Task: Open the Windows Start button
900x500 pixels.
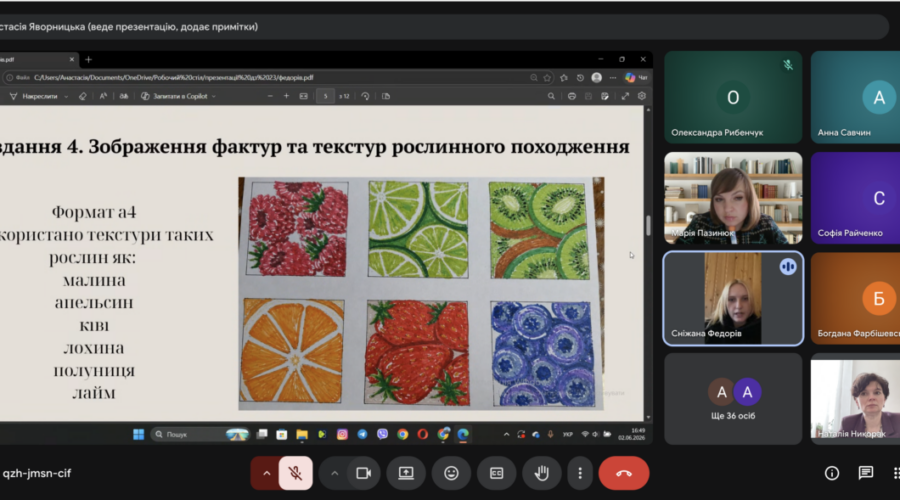Action: (138, 435)
